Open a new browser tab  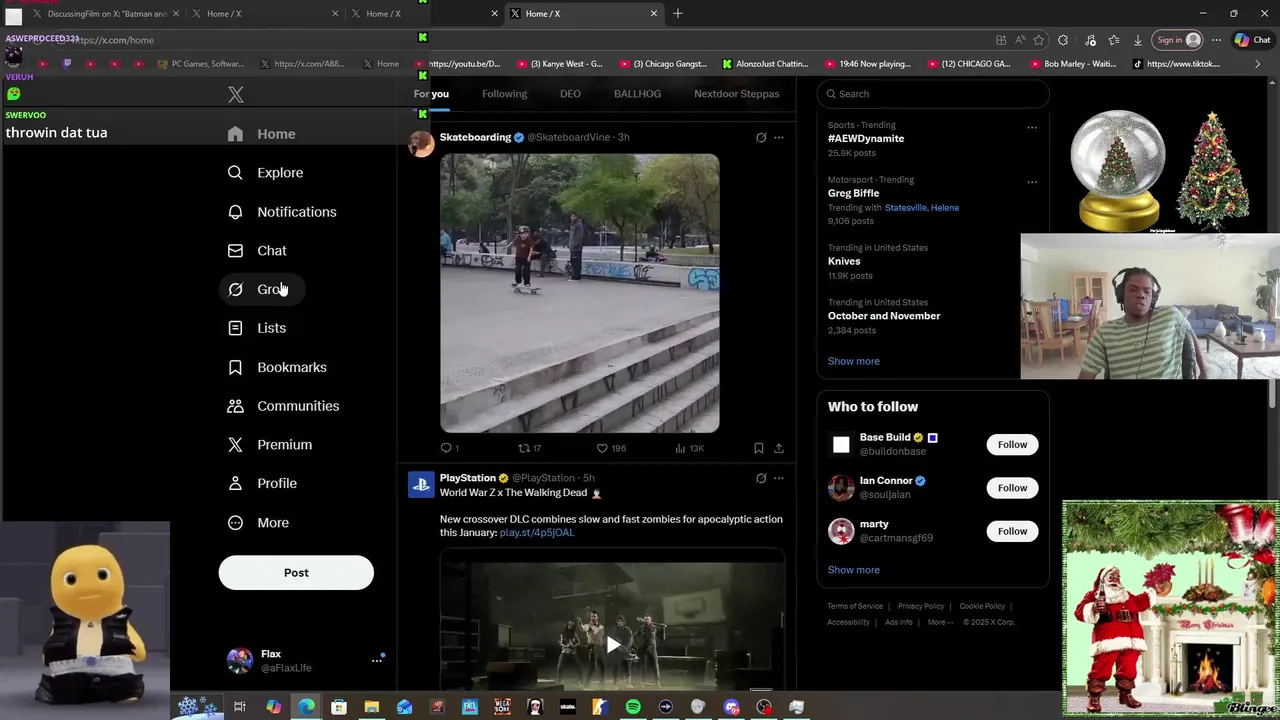pos(678,13)
